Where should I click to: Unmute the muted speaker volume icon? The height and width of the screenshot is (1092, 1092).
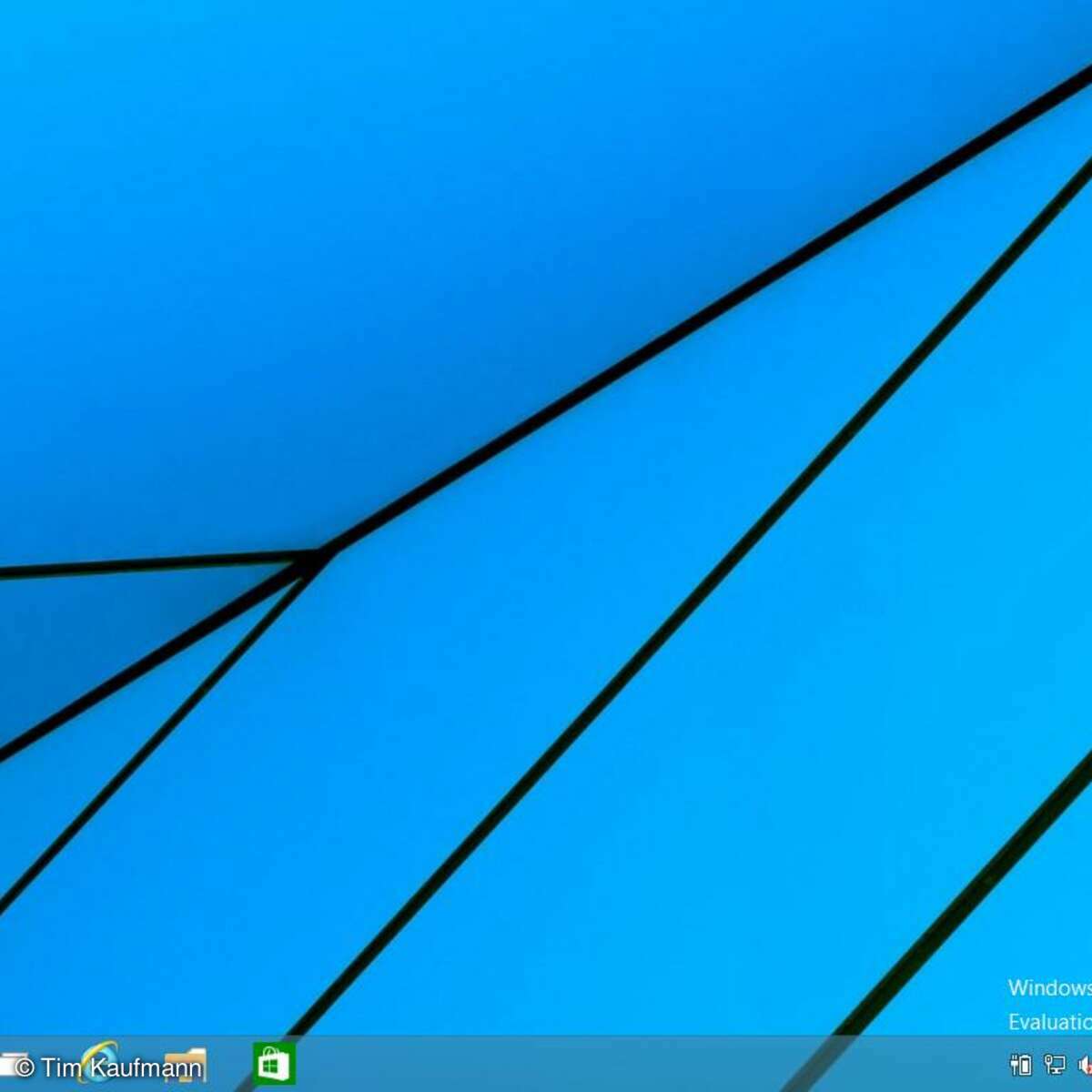coord(1085,1065)
